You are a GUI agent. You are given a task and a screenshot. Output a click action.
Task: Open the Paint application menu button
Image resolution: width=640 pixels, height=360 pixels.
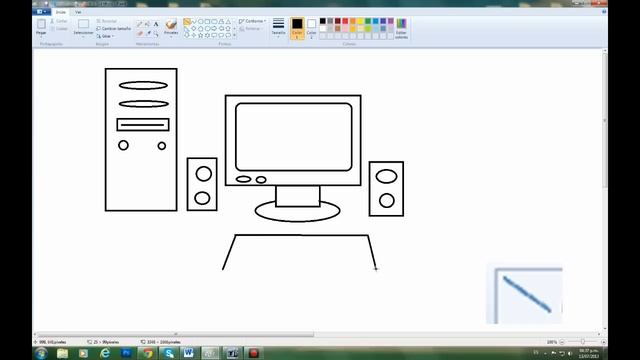tap(41, 12)
